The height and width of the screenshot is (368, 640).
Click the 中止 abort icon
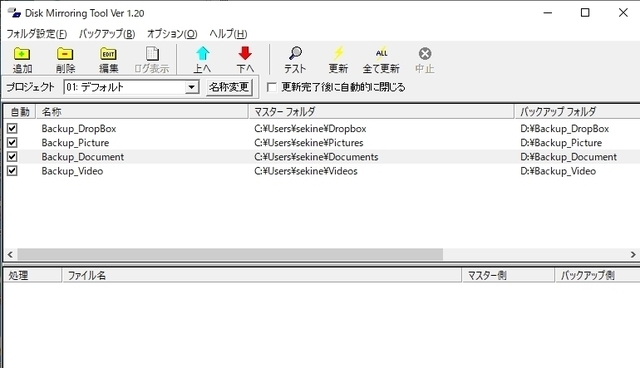(x=424, y=53)
